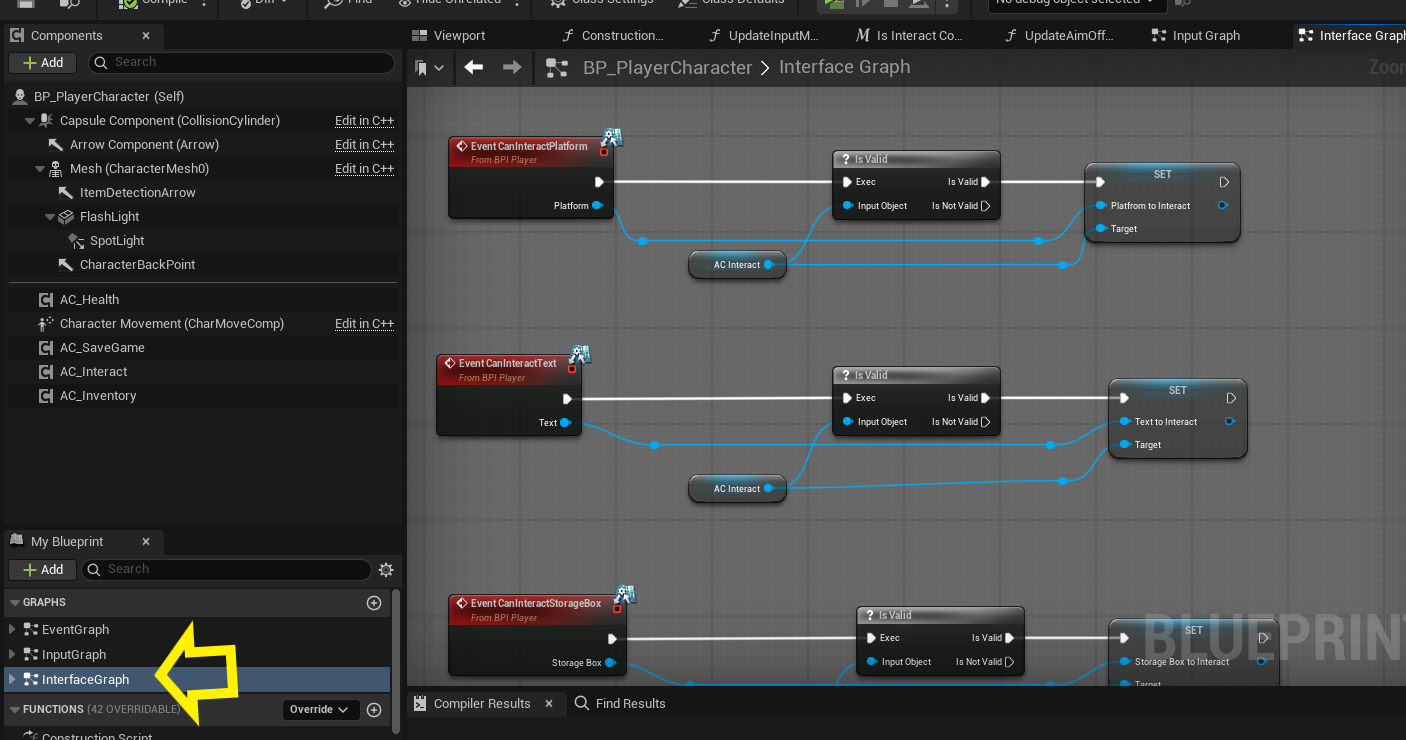Image resolution: width=1406 pixels, height=740 pixels.
Task: Close the Components panel tab
Action: pyautogui.click(x=146, y=36)
